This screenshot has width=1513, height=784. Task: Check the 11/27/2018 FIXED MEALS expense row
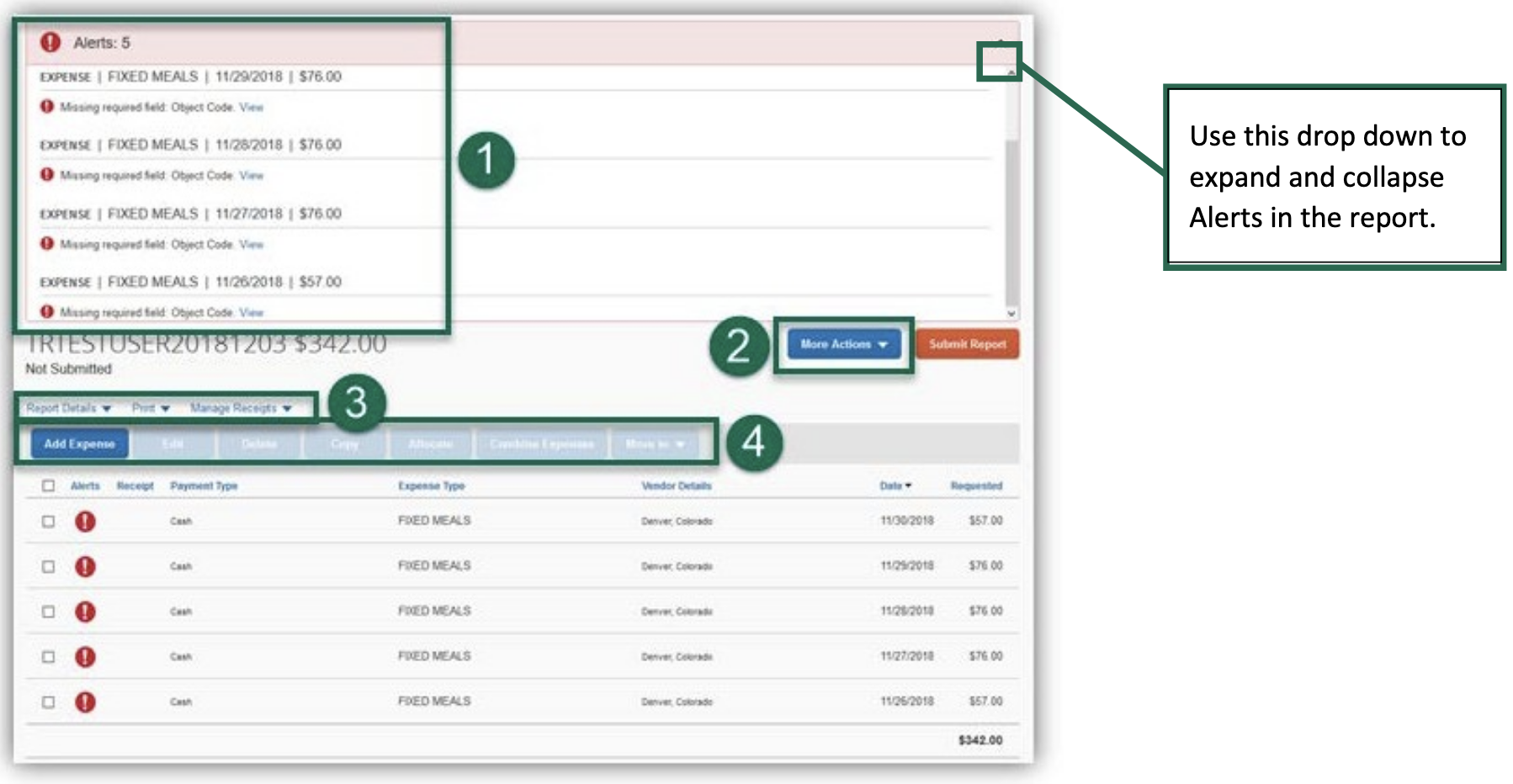(x=48, y=656)
